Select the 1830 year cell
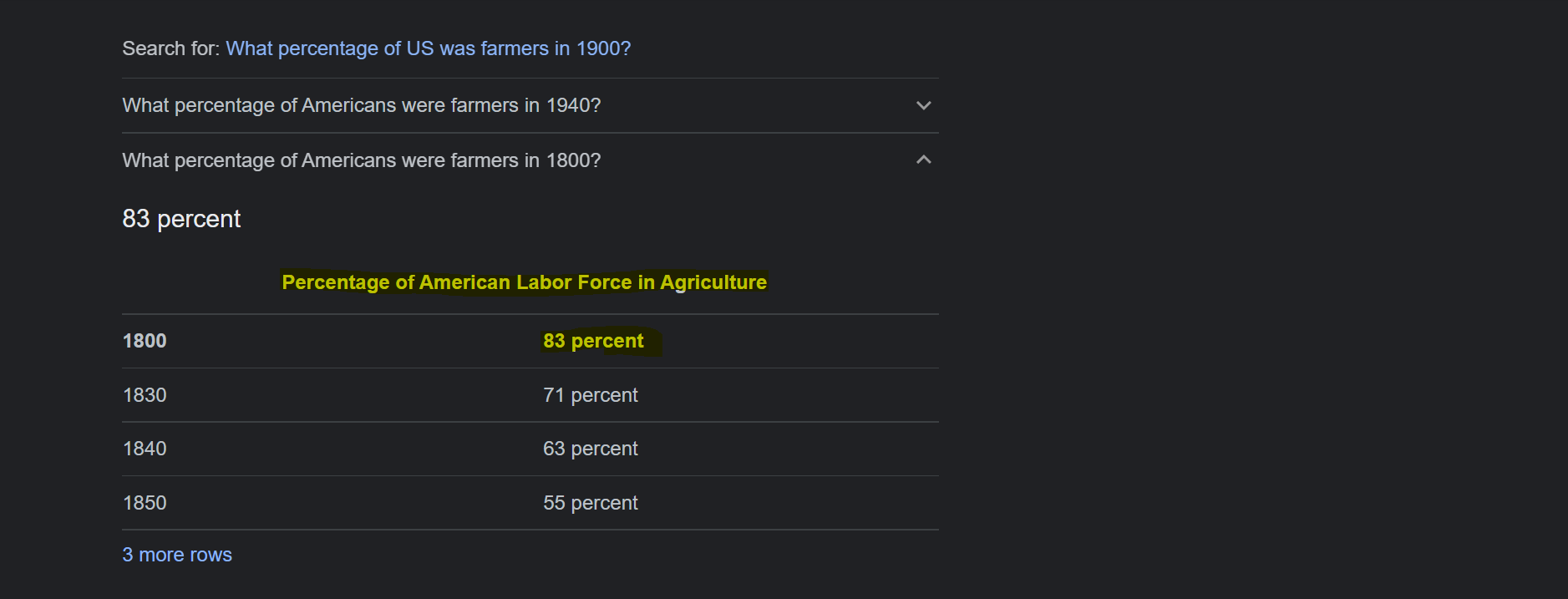This screenshot has width=1568, height=599. pyautogui.click(x=145, y=395)
